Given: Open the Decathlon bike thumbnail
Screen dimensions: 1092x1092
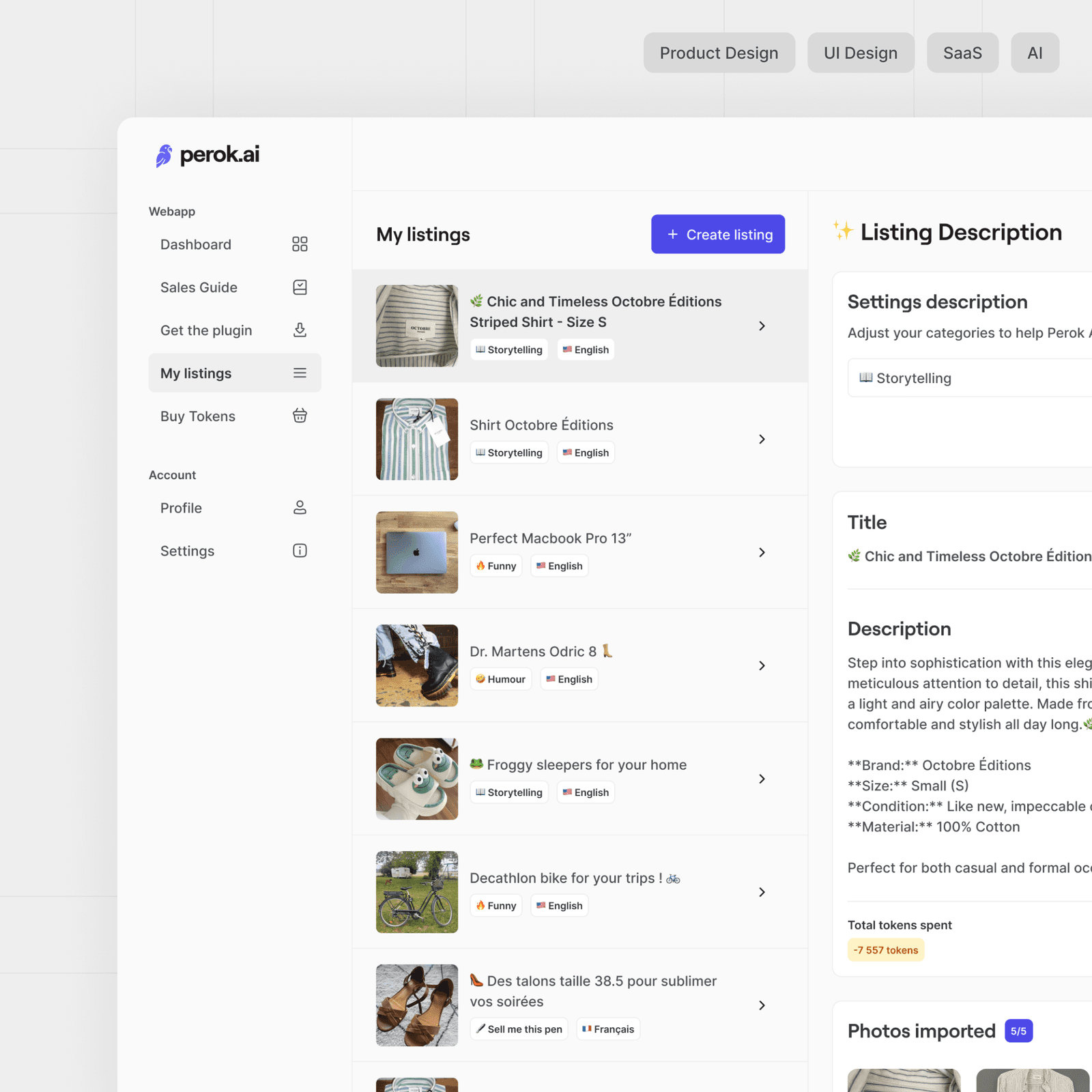Looking at the screenshot, I should [417, 893].
